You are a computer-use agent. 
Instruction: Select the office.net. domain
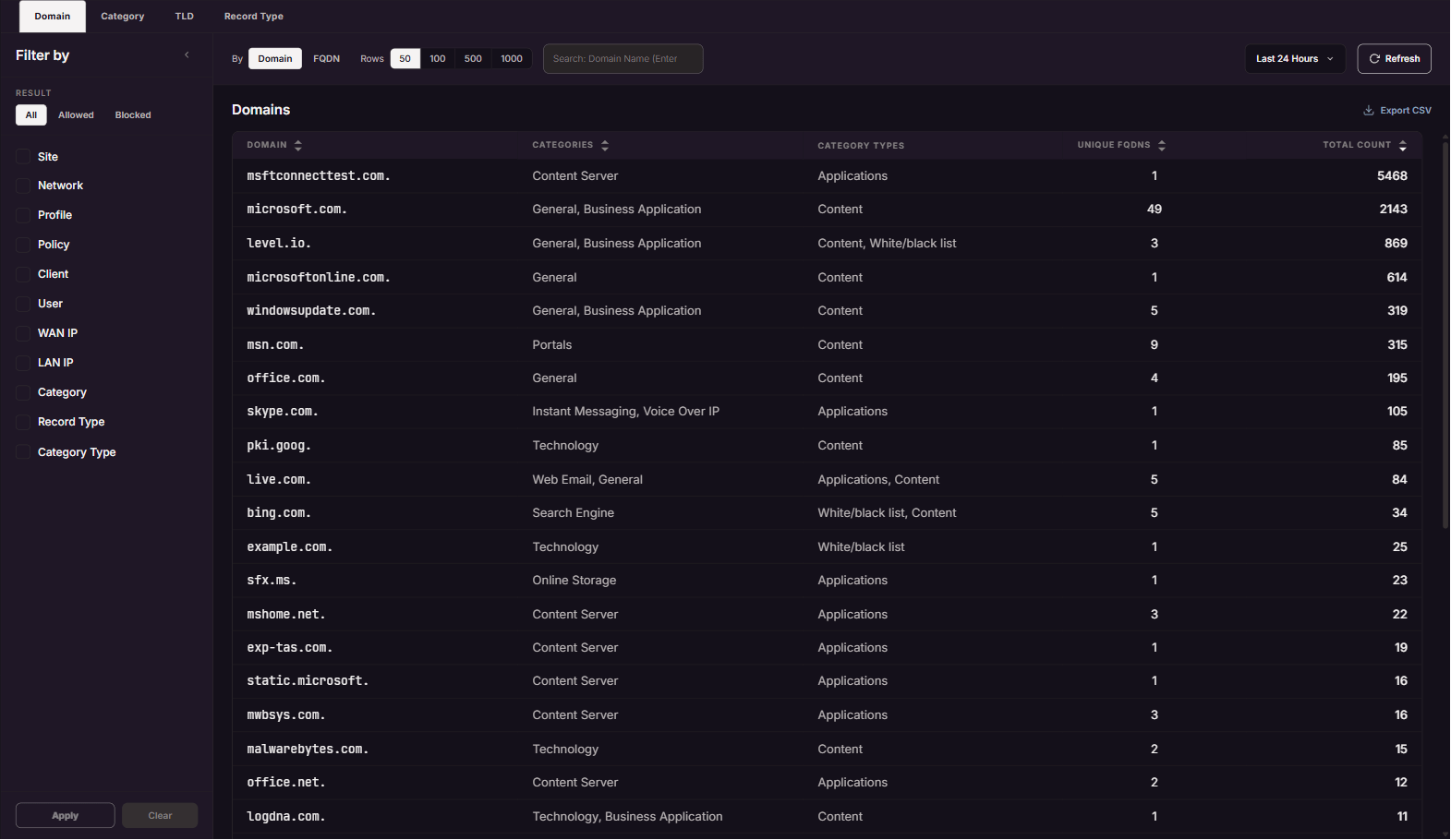pyautogui.click(x=286, y=783)
